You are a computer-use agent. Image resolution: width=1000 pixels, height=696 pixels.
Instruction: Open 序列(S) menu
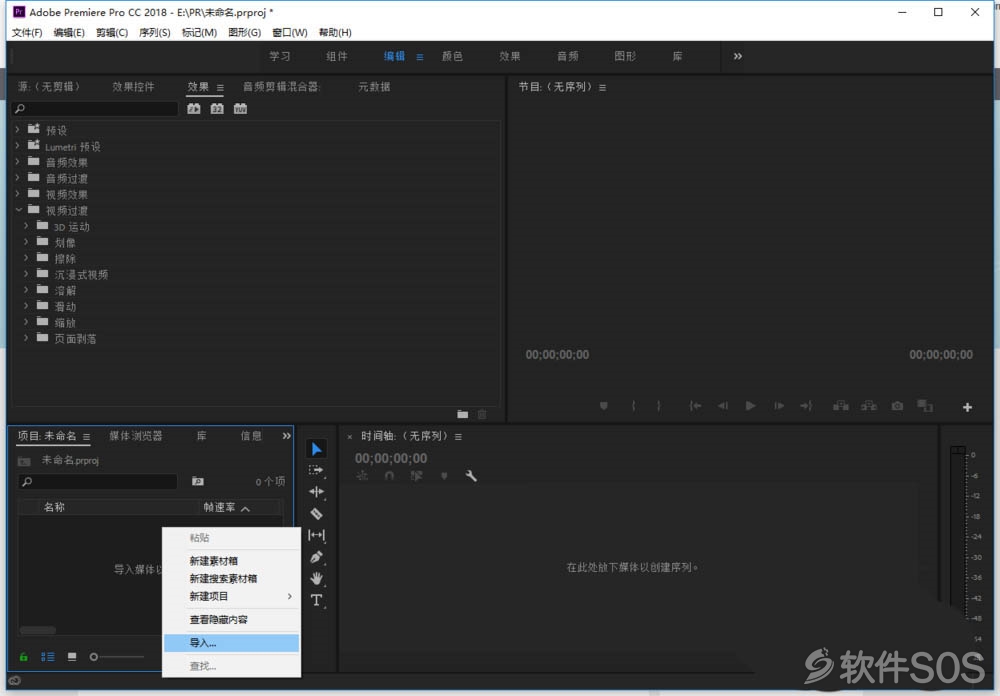[154, 33]
